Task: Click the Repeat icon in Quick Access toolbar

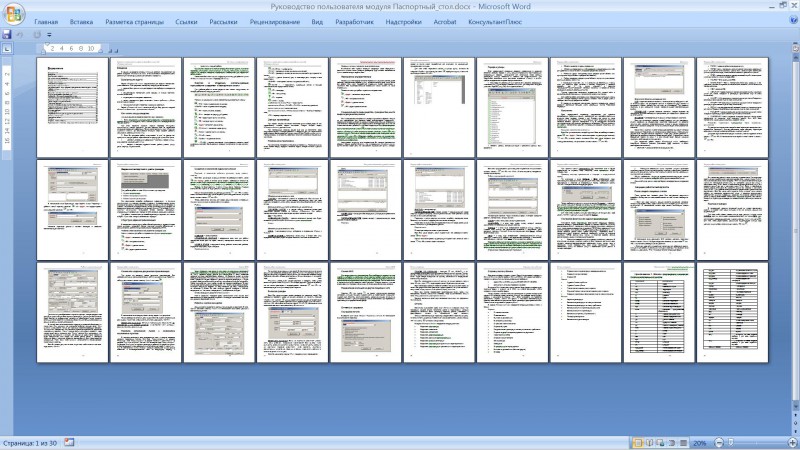Action: click(x=37, y=35)
